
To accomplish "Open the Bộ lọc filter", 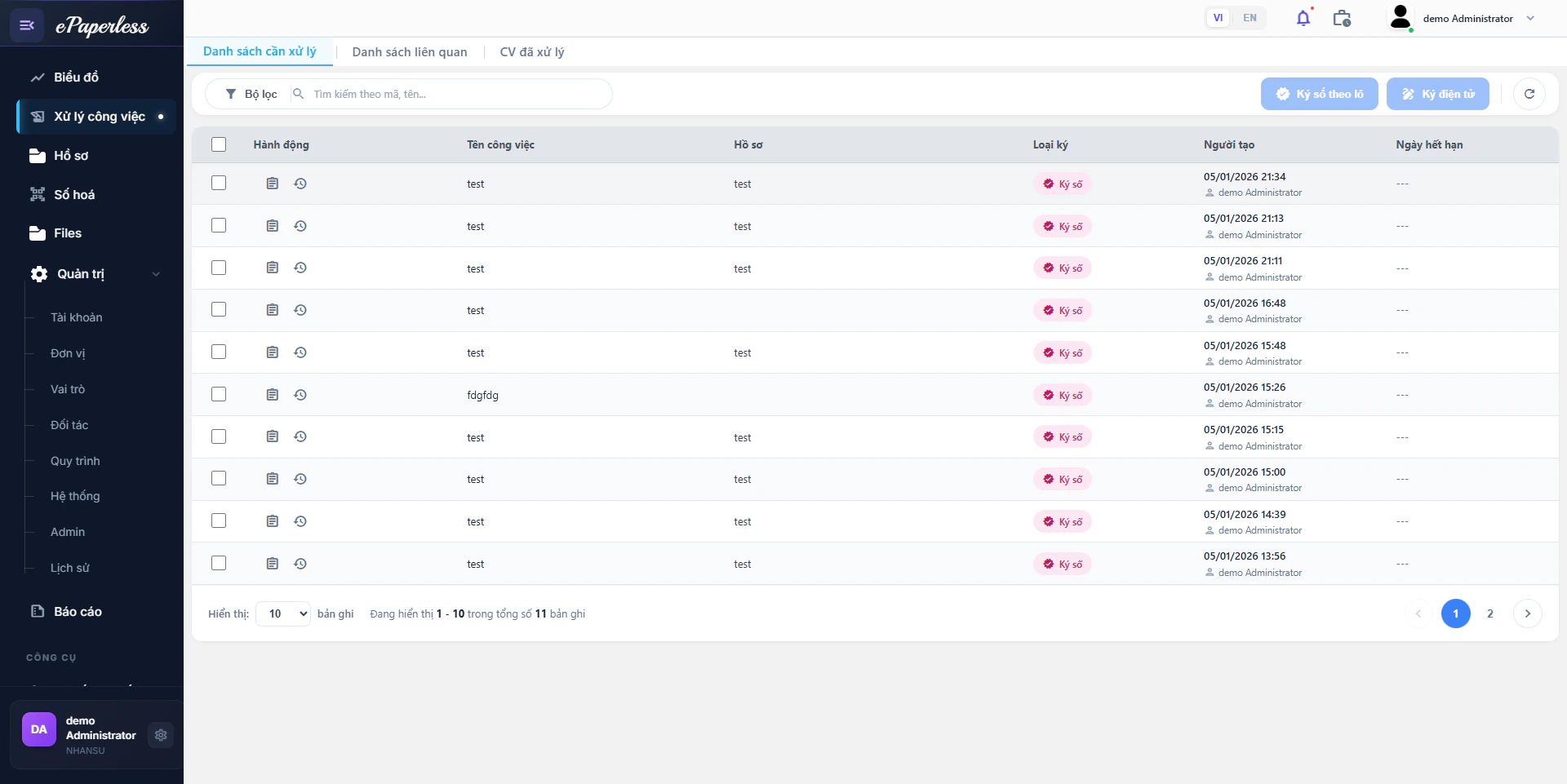I will click(x=251, y=94).
